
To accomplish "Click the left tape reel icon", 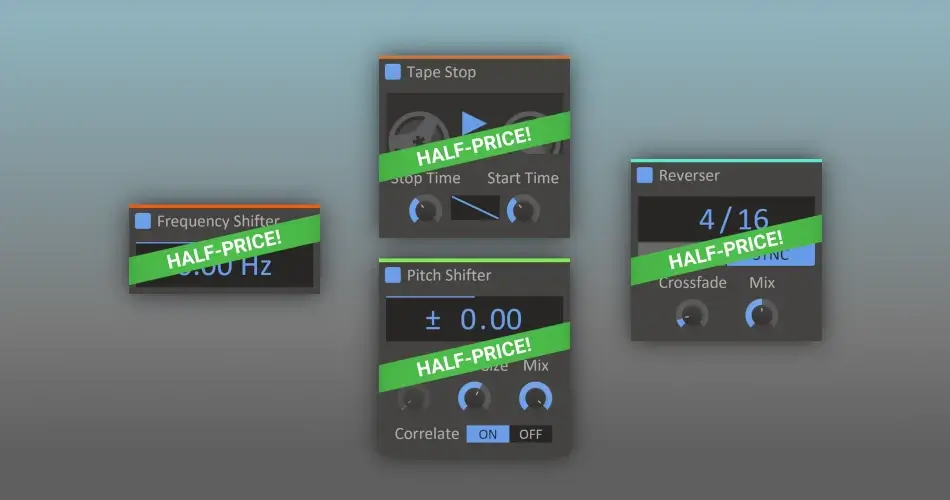I will [418, 135].
